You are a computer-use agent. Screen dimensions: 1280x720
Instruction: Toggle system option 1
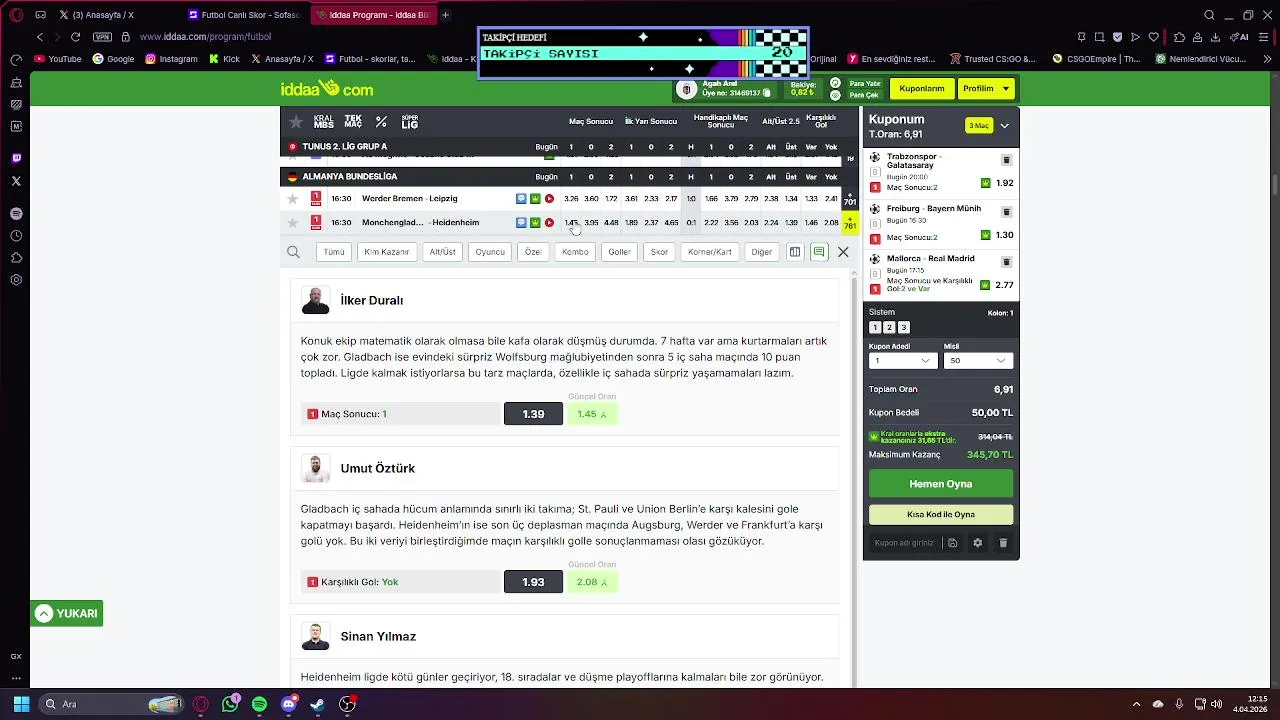tap(875, 327)
